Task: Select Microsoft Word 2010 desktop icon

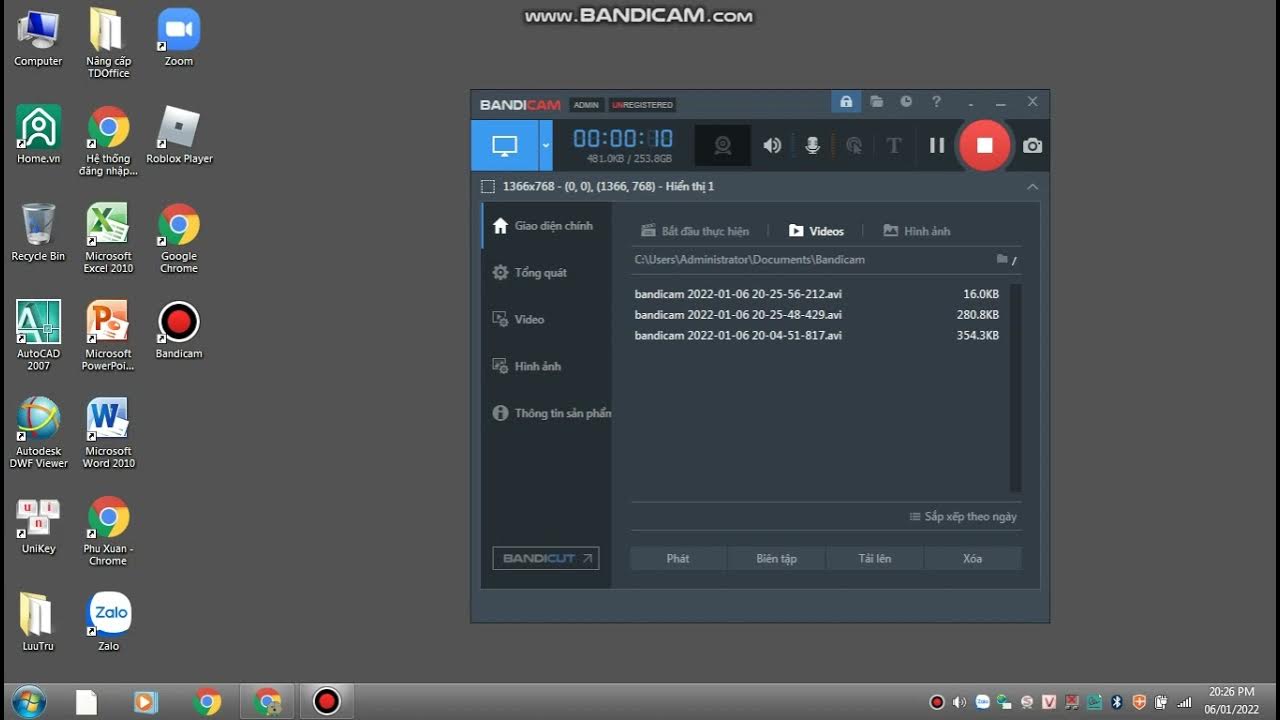Action: 108,433
